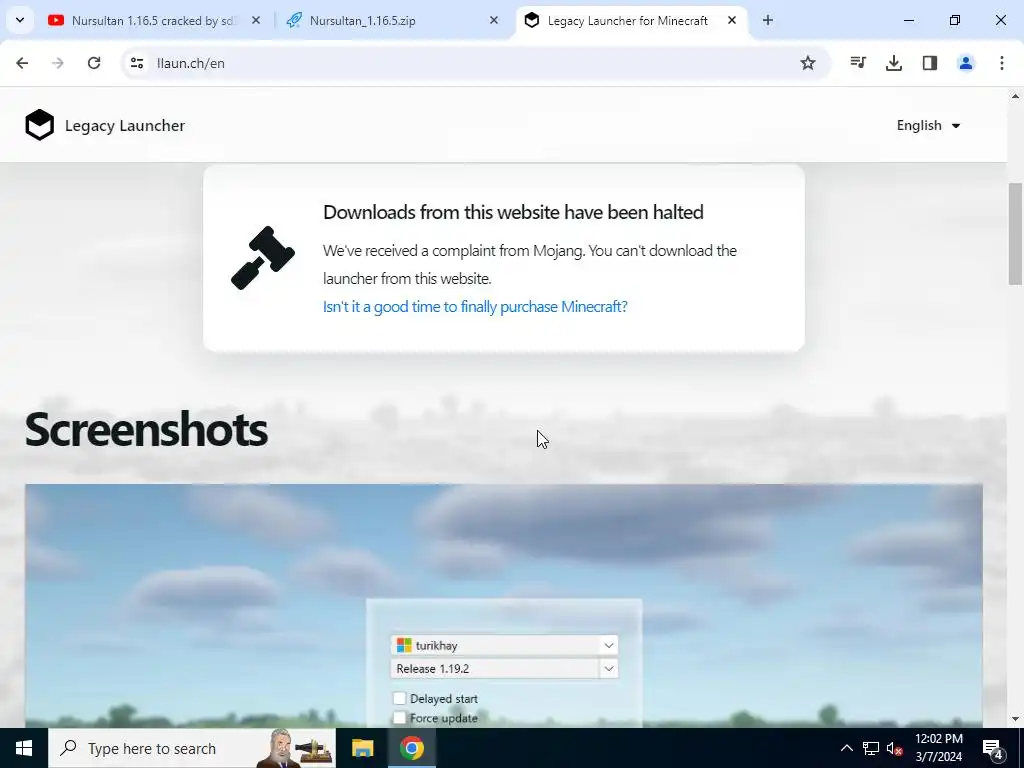Open the Legacy Launcher home link text
The width and height of the screenshot is (1024, 768).
(125, 125)
